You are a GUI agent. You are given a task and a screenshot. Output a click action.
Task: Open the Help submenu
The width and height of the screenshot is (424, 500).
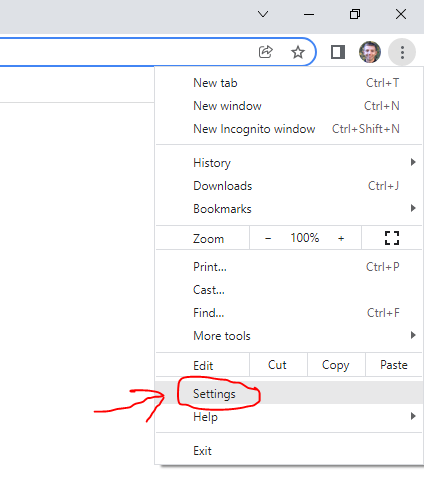point(289,416)
